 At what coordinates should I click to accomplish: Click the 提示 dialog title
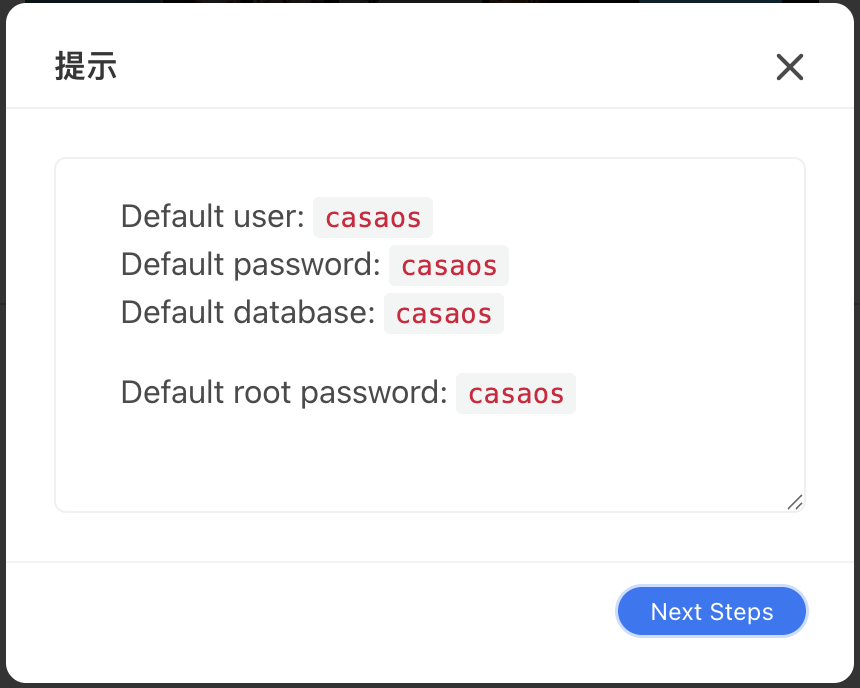(86, 68)
